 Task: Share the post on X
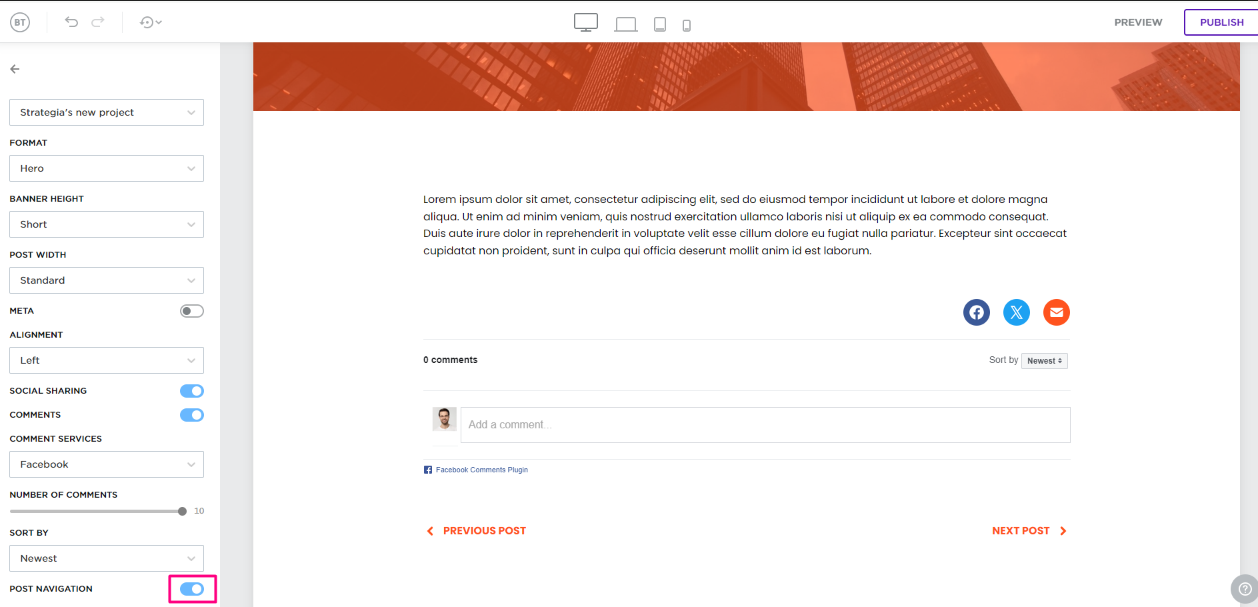1016,313
